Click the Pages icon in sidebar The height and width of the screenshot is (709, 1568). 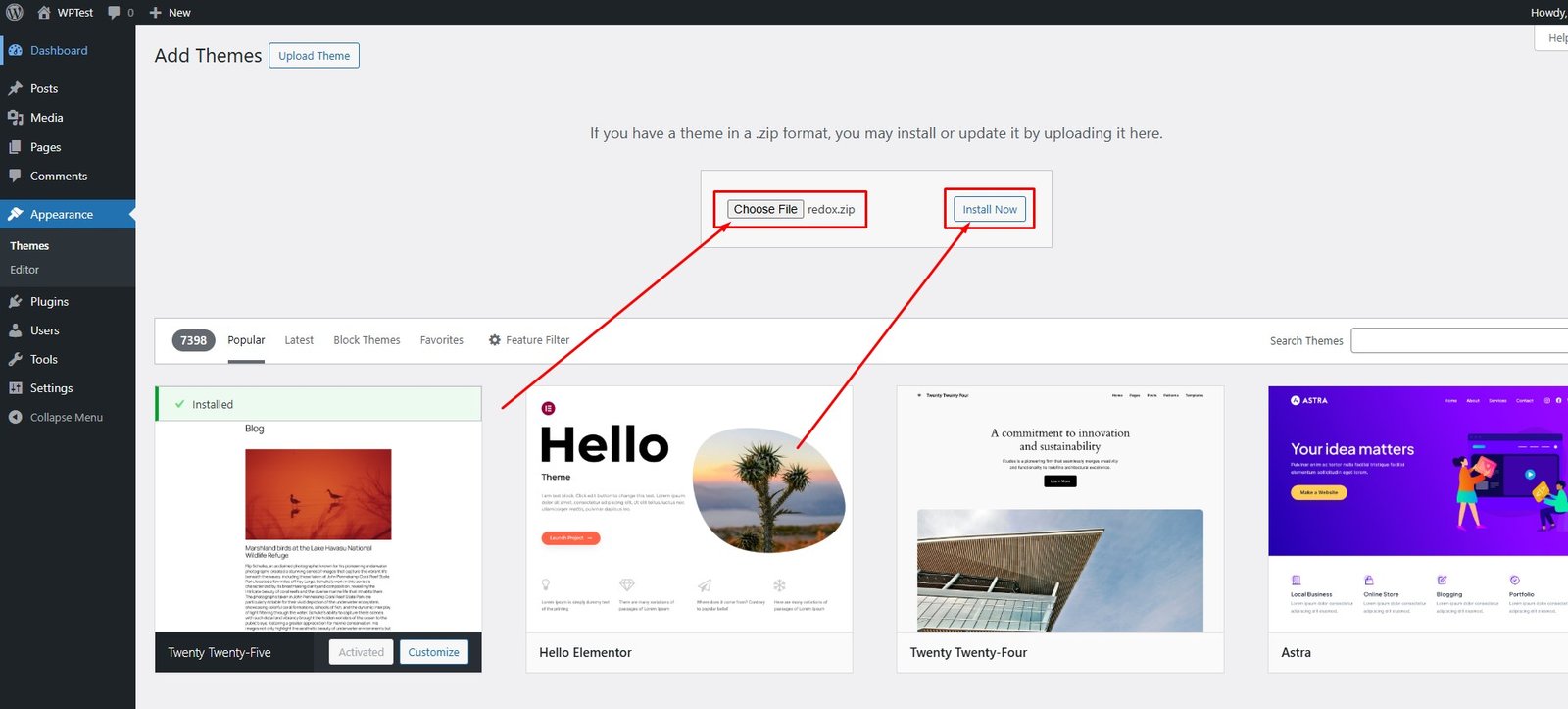(16, 147)
